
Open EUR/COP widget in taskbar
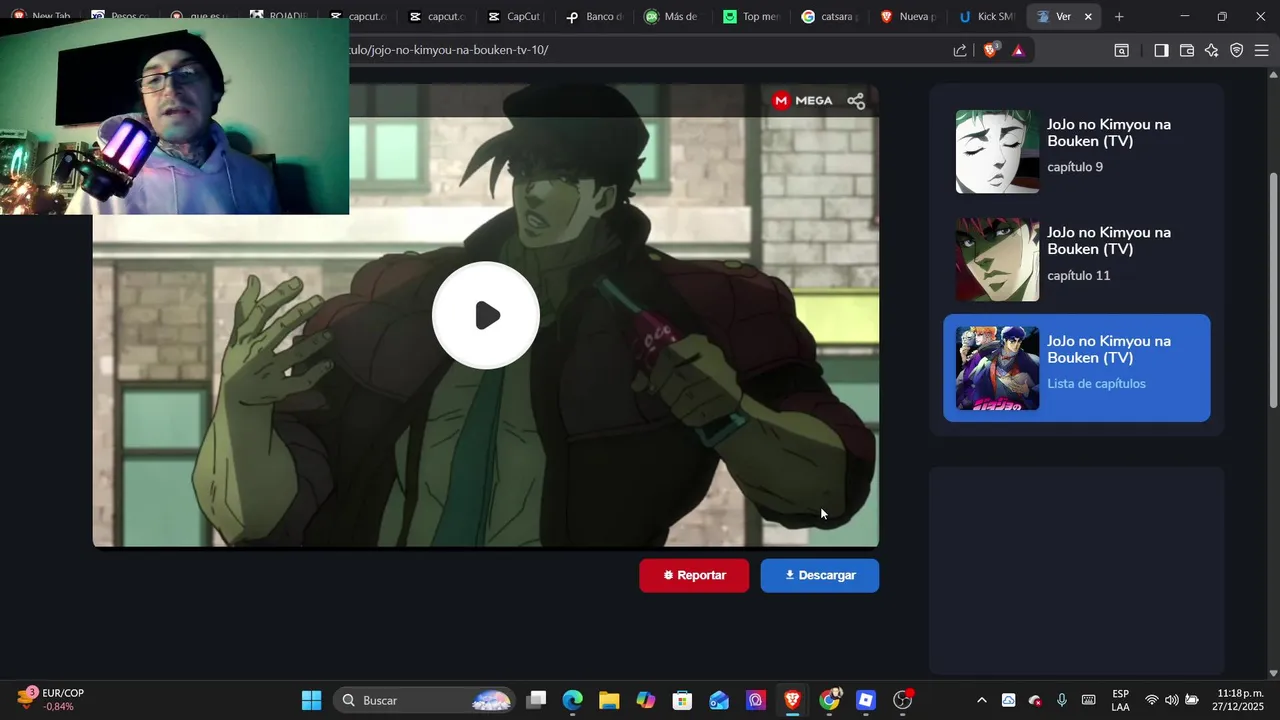(x=50, y=700)
